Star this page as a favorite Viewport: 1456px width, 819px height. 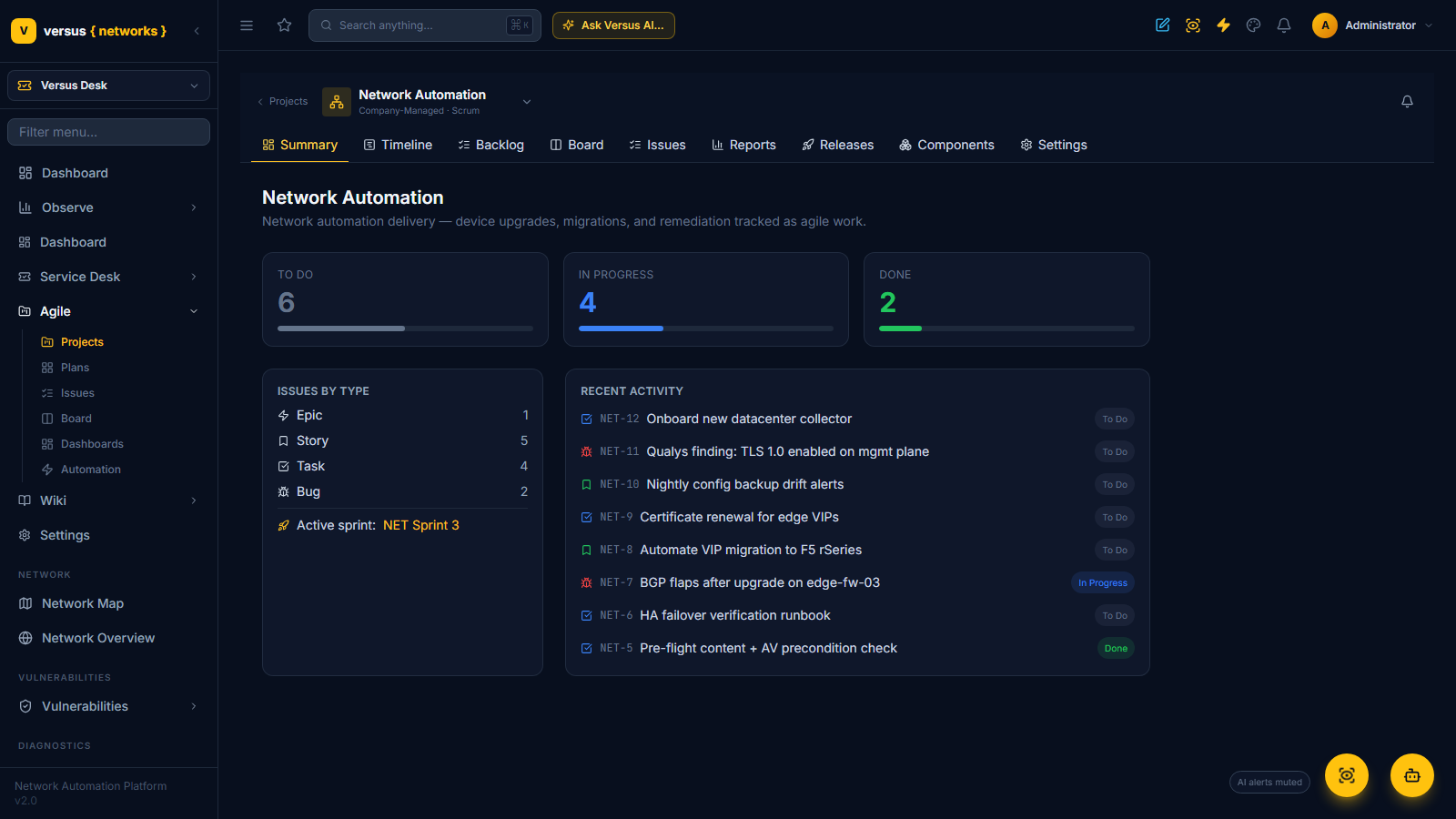point(285,25)
